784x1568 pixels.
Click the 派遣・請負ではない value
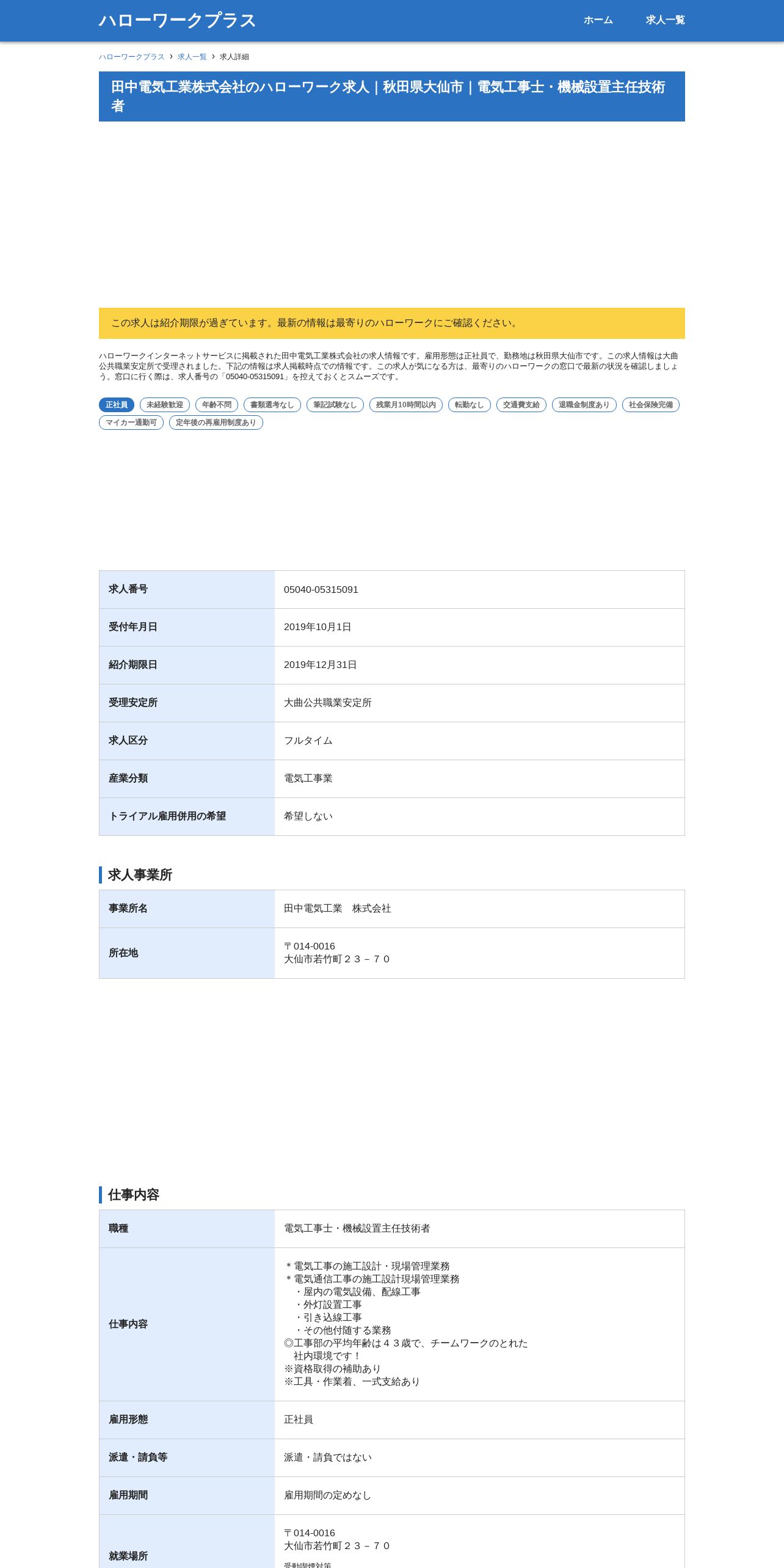(x=328, y=1457)
